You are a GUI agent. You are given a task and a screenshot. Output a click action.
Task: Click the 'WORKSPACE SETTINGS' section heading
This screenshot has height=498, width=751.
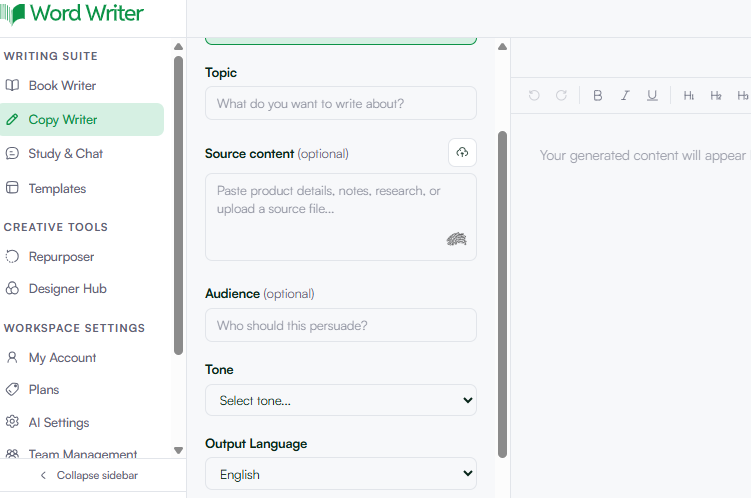(74, 328)
